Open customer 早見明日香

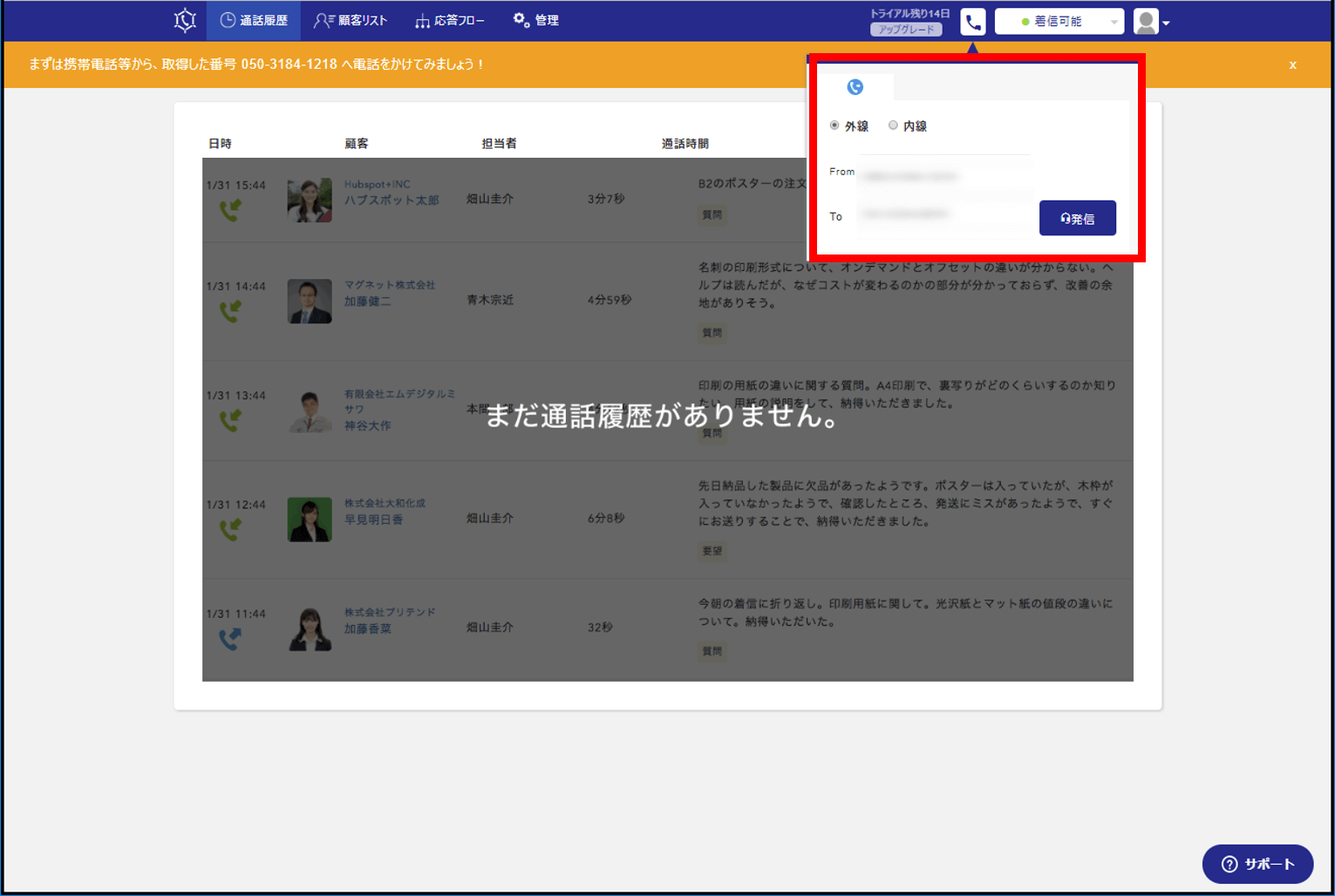(373, 519)
